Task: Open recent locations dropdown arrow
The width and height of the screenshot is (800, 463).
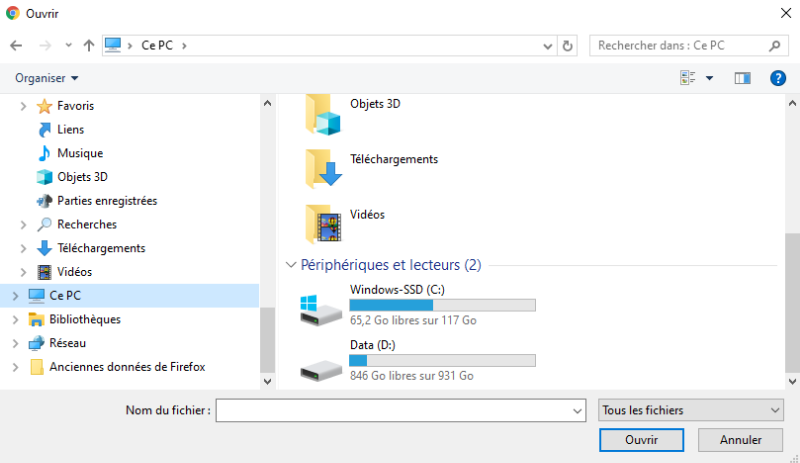Action: 68,45
